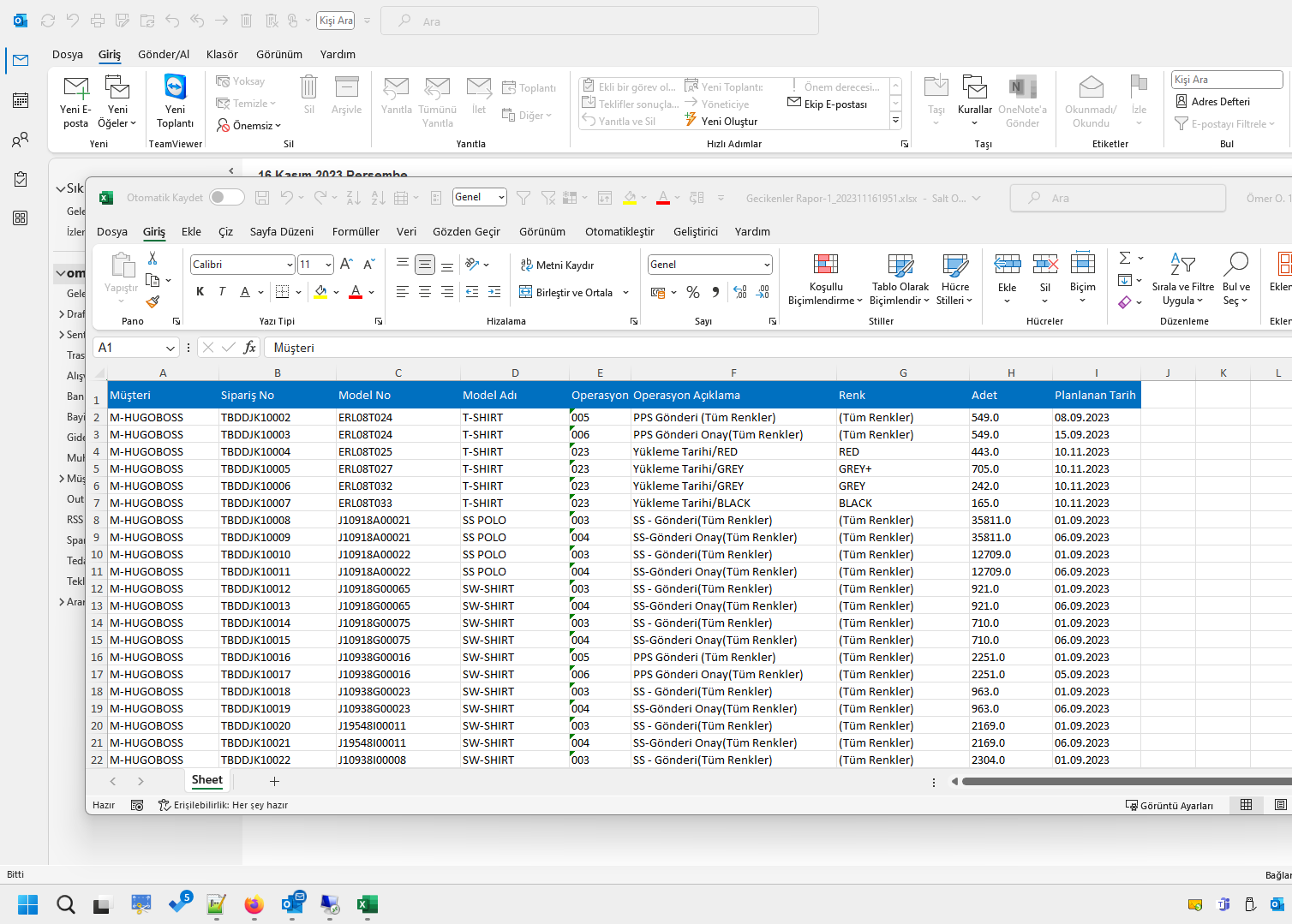Open the Calibri font name dropdown
The width and height of the screenshot is (1292, 924).
point(289,265)
